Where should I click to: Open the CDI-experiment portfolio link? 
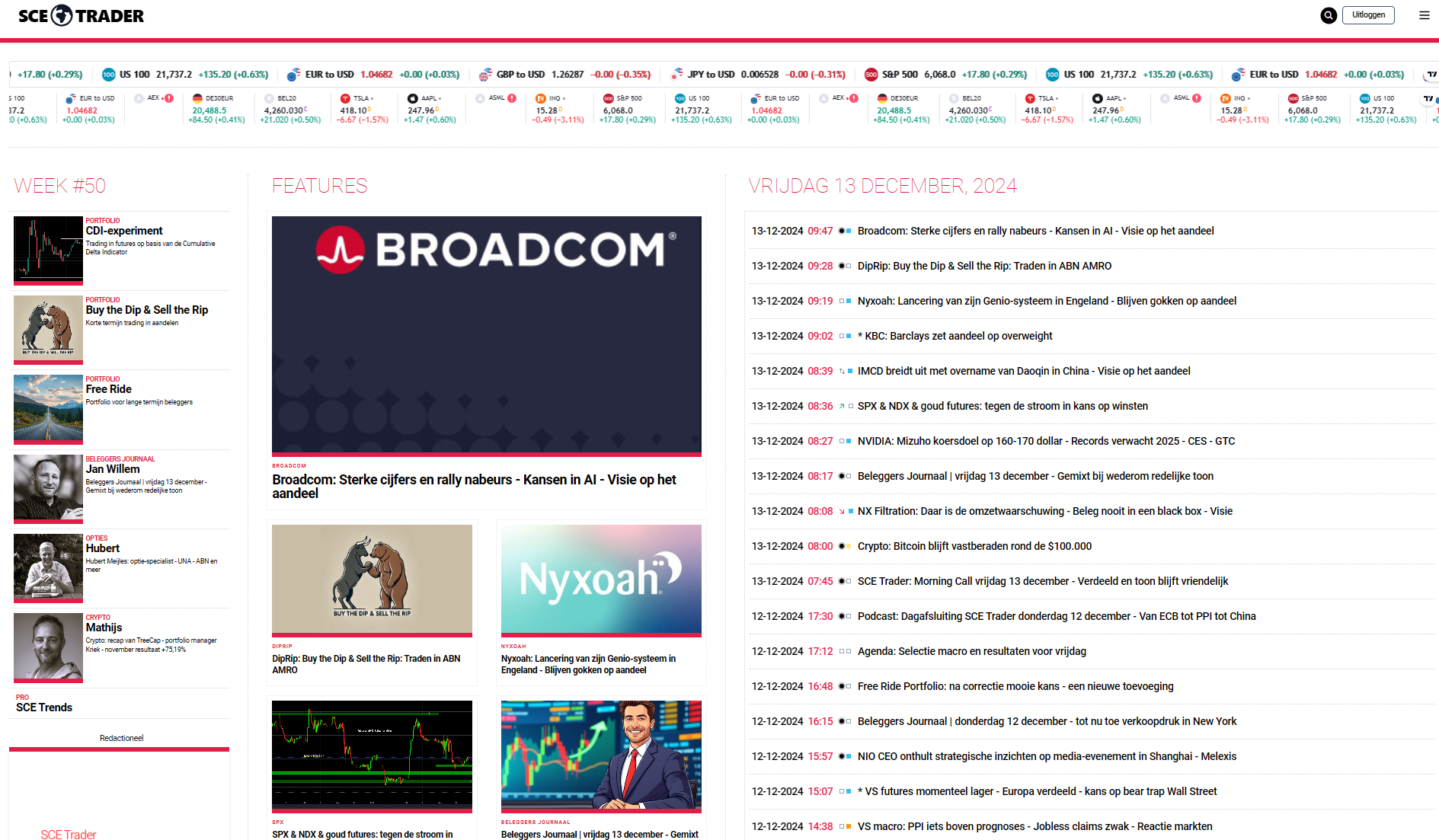[124, 231]
